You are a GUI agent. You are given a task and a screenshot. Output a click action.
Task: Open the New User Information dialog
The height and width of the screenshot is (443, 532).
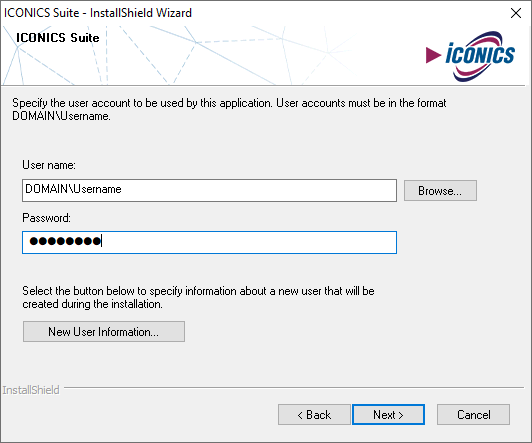point(104,331)
